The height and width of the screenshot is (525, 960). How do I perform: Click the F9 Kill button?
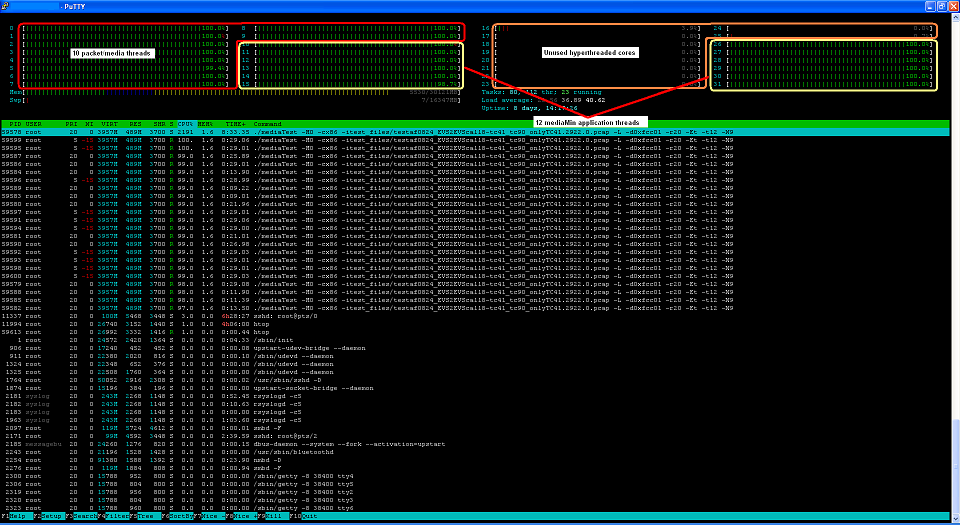pos(272,516)
